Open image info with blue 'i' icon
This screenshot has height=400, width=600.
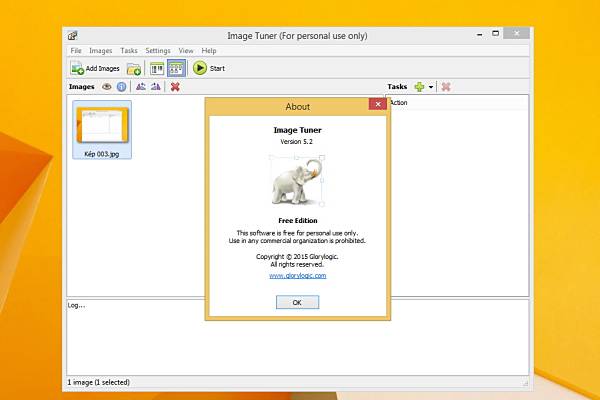(x=121, y=87)
